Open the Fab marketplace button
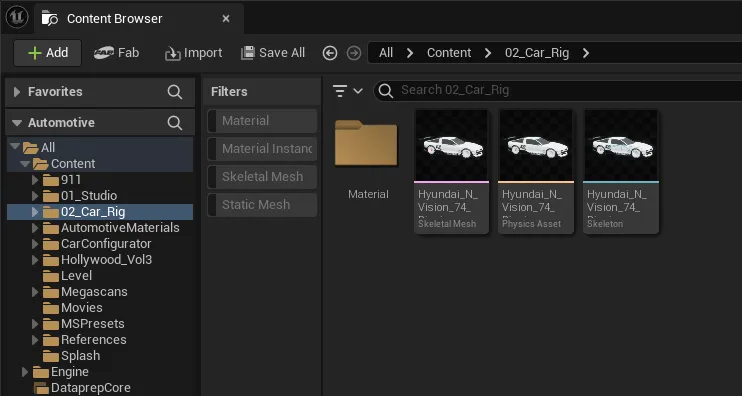 click(x=116, y=53)
